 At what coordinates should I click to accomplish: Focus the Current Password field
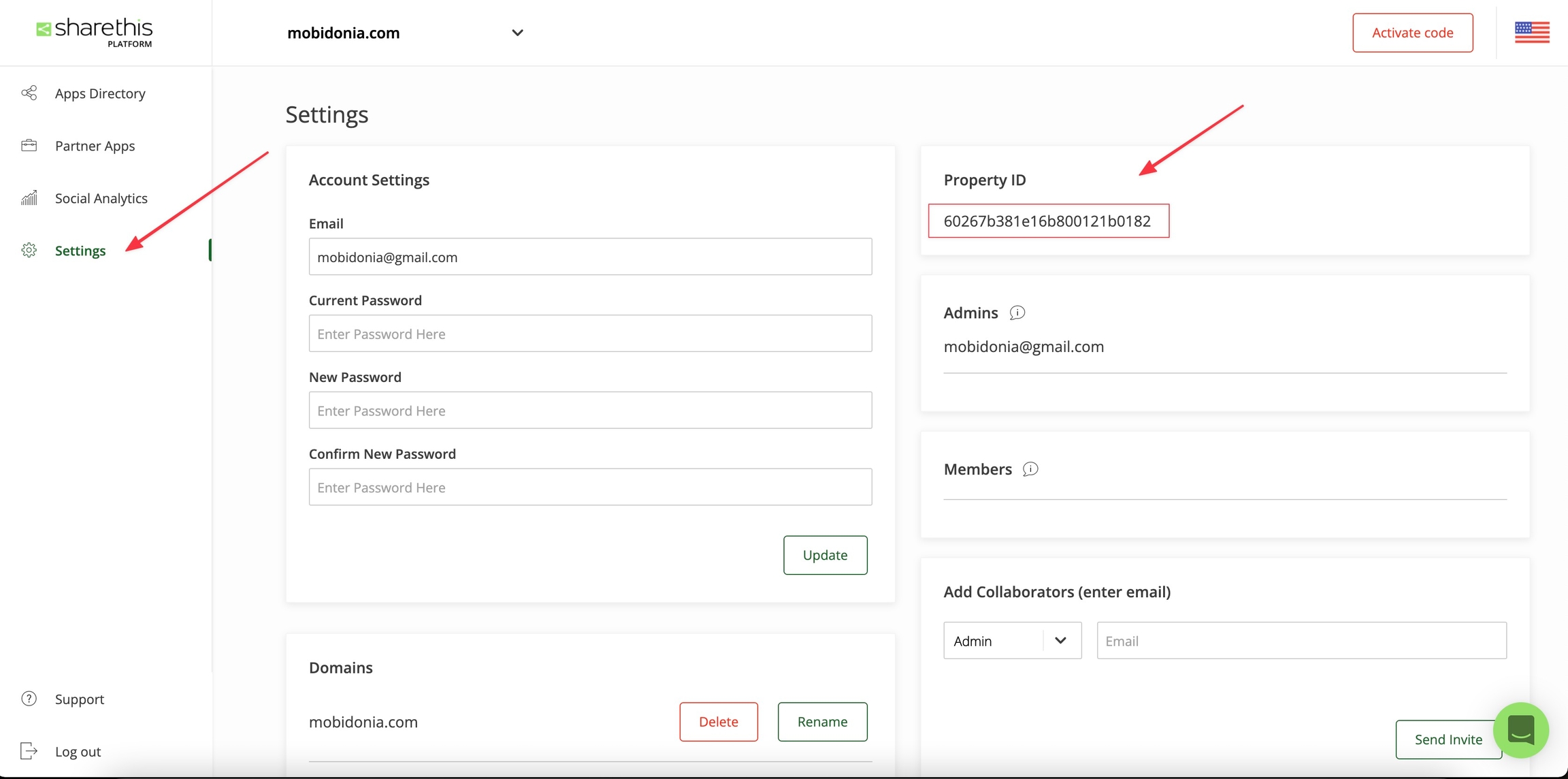point(590,334)
